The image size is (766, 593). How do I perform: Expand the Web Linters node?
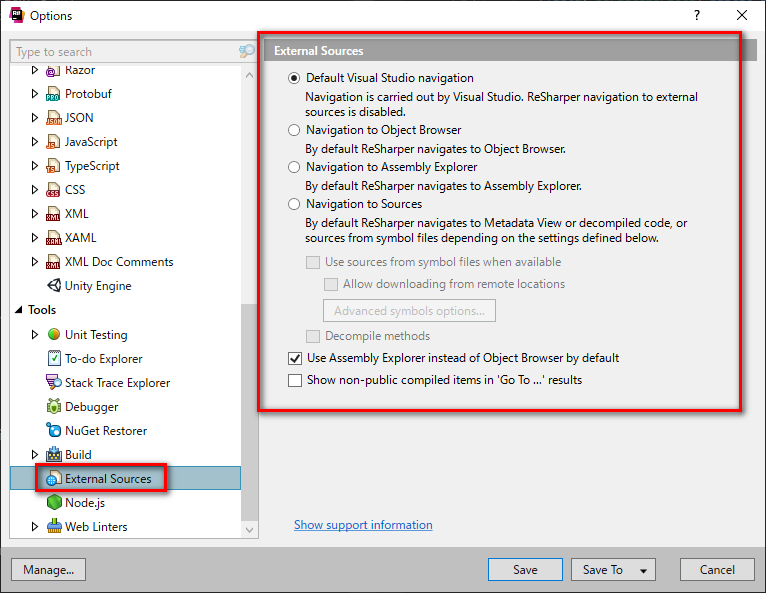[34, 526]
